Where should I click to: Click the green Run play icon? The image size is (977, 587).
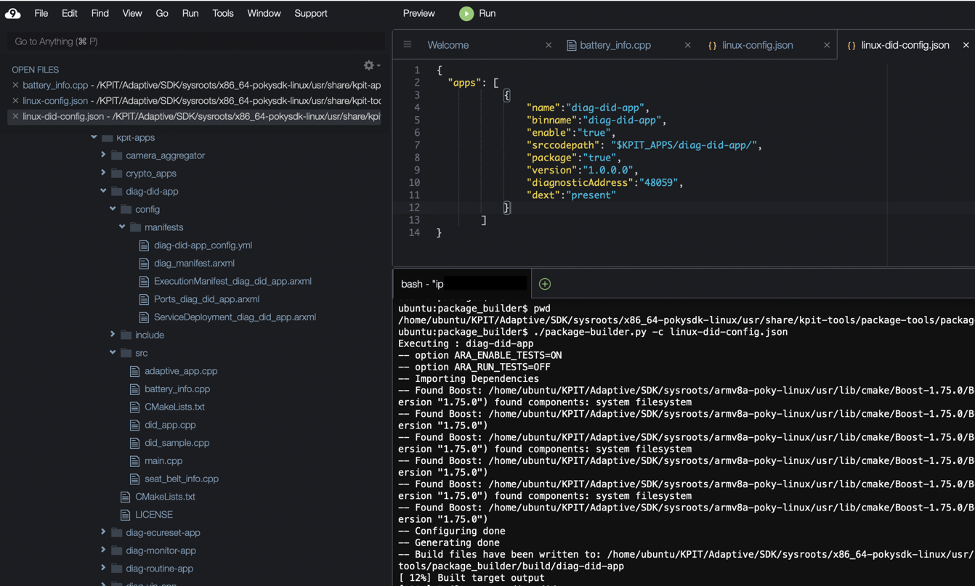466,14
